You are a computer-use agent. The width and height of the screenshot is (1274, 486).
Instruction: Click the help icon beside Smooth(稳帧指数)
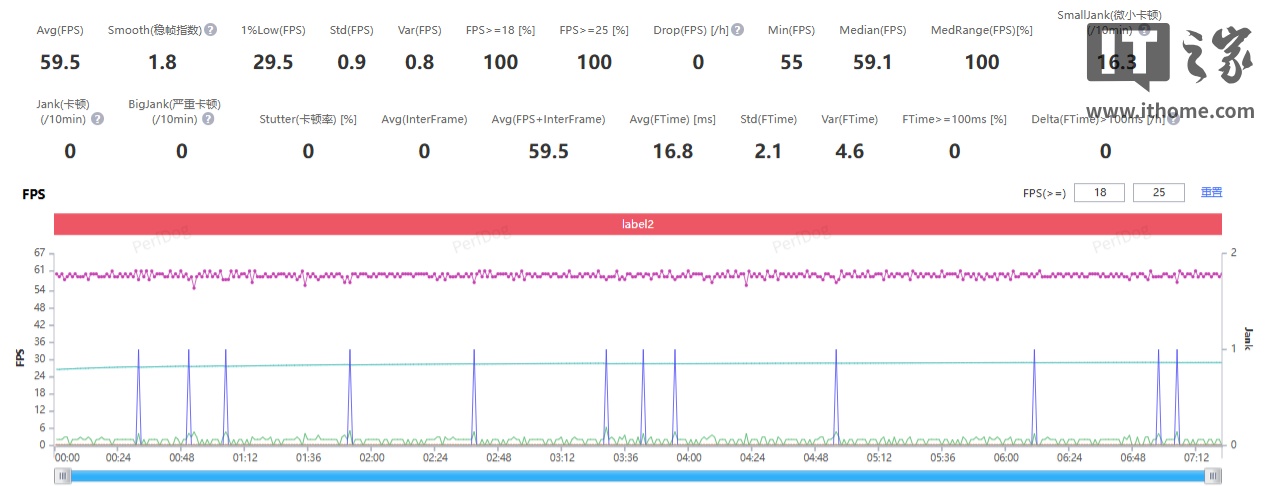[211, 30]
